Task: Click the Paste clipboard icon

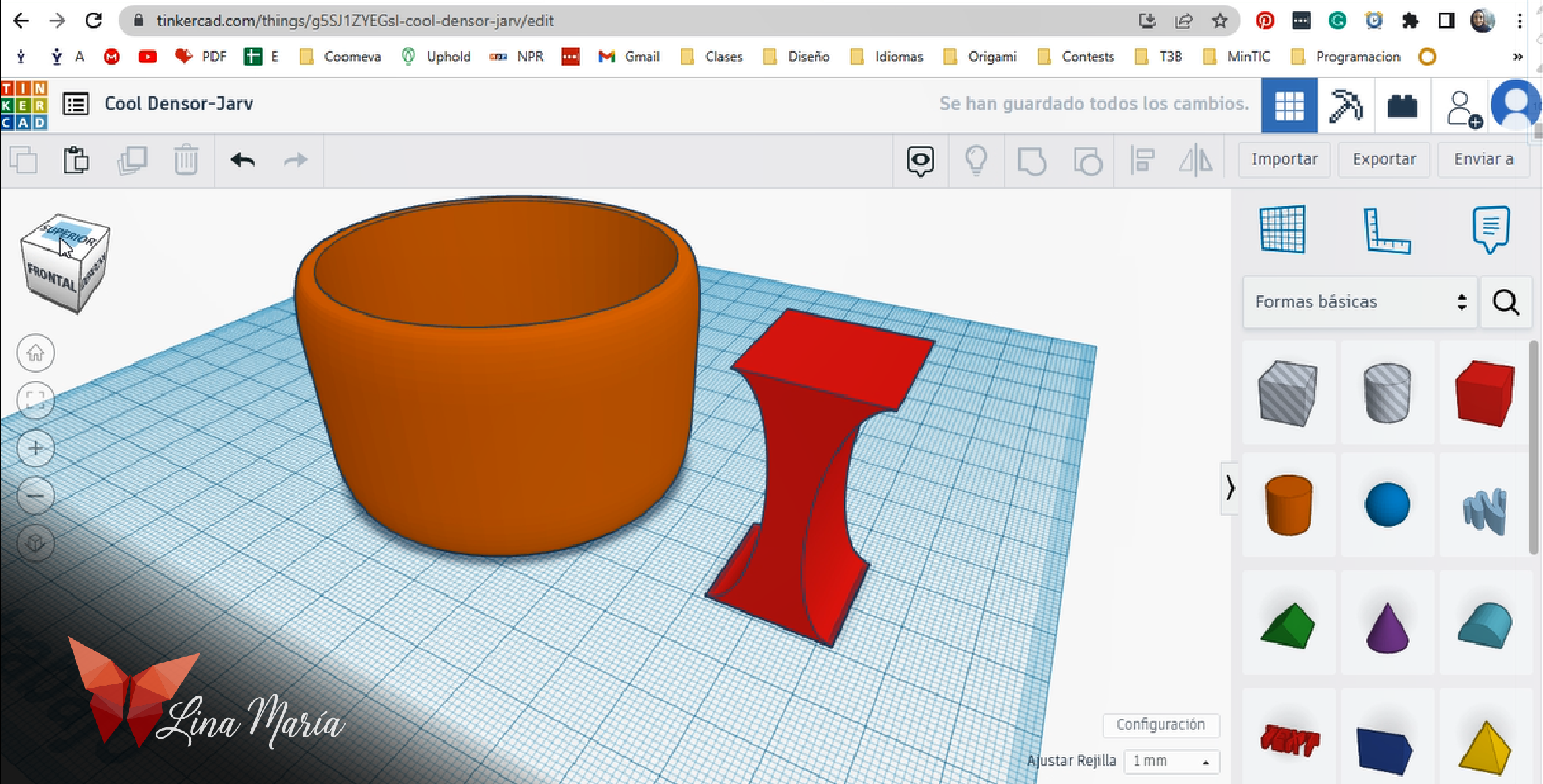Action: 76,160
